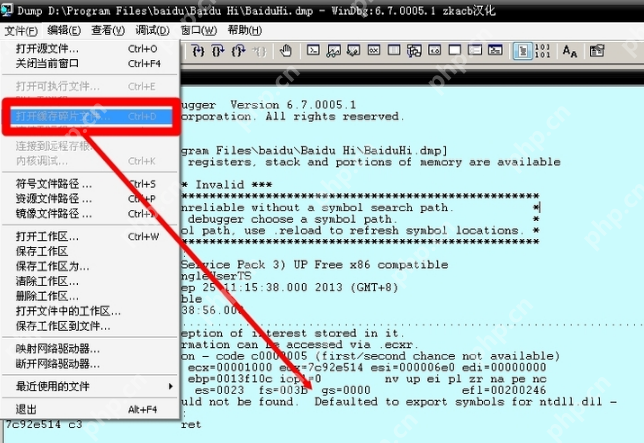The image size is (644, 443).
Task: Choose 删除工作区... menu entry
Action: [x=90, y=296]
